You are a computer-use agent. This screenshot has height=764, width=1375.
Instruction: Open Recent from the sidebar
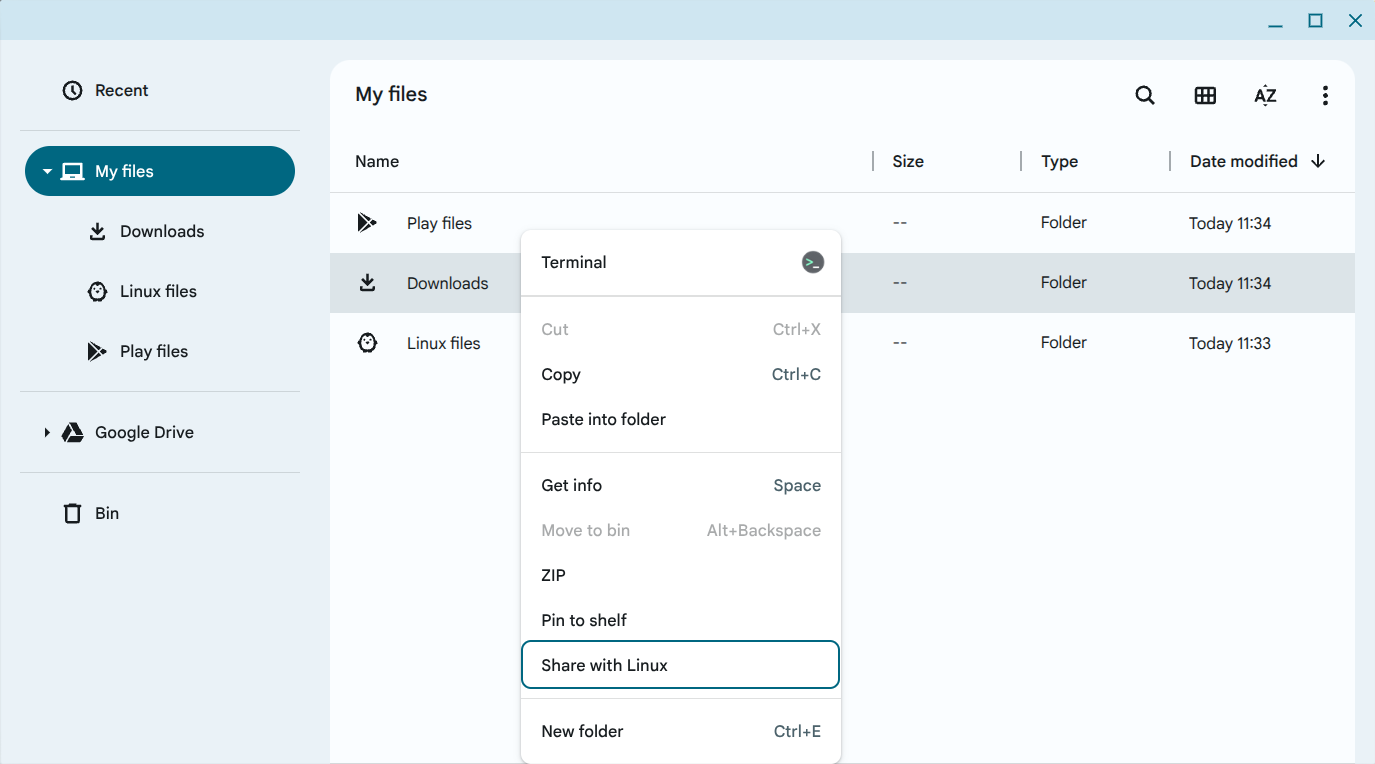tap(121, 91)
